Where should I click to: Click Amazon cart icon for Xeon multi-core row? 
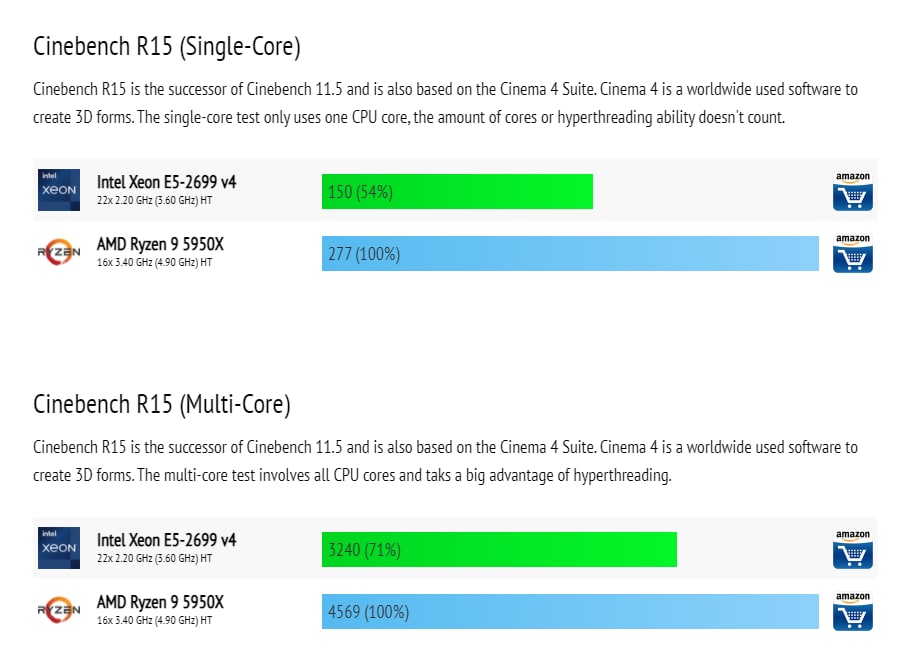[853, 549]
